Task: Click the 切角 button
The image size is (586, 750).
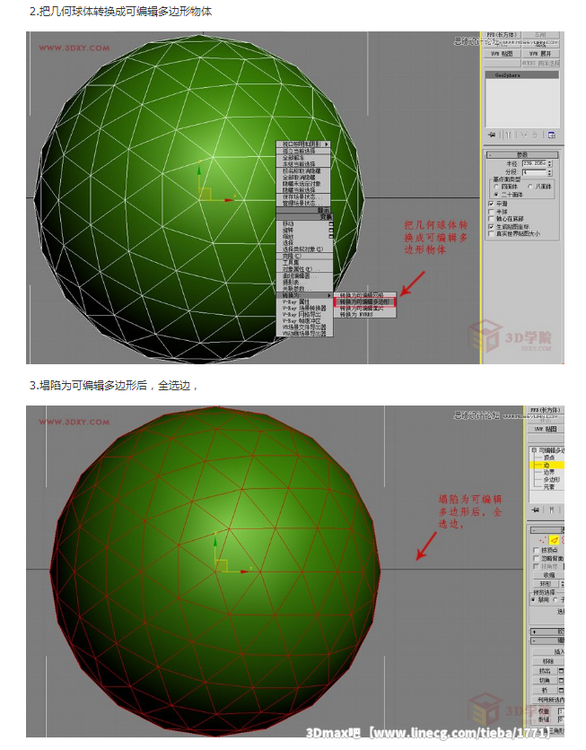Action: [x=545, y=680]
